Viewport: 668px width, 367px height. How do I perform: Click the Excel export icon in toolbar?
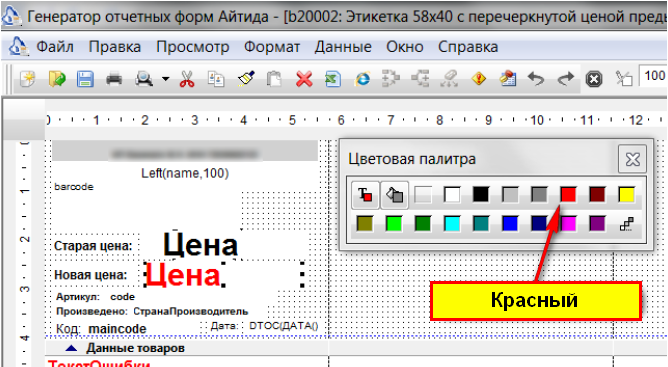333,79
